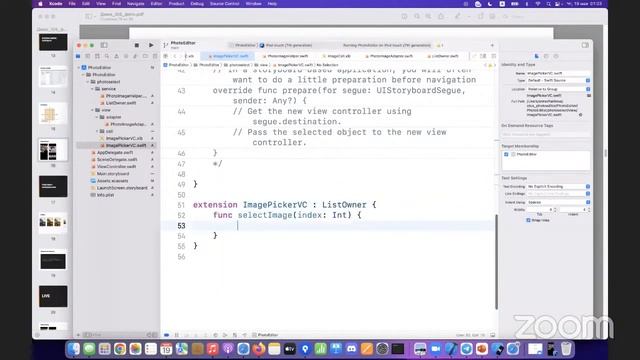The image size is (640, 360).
Task: Open the Indent Using dropdown
Action: pos(558,202)
